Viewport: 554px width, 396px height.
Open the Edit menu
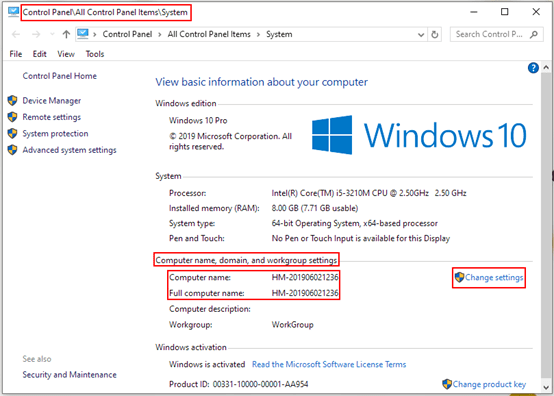[40, 54]
